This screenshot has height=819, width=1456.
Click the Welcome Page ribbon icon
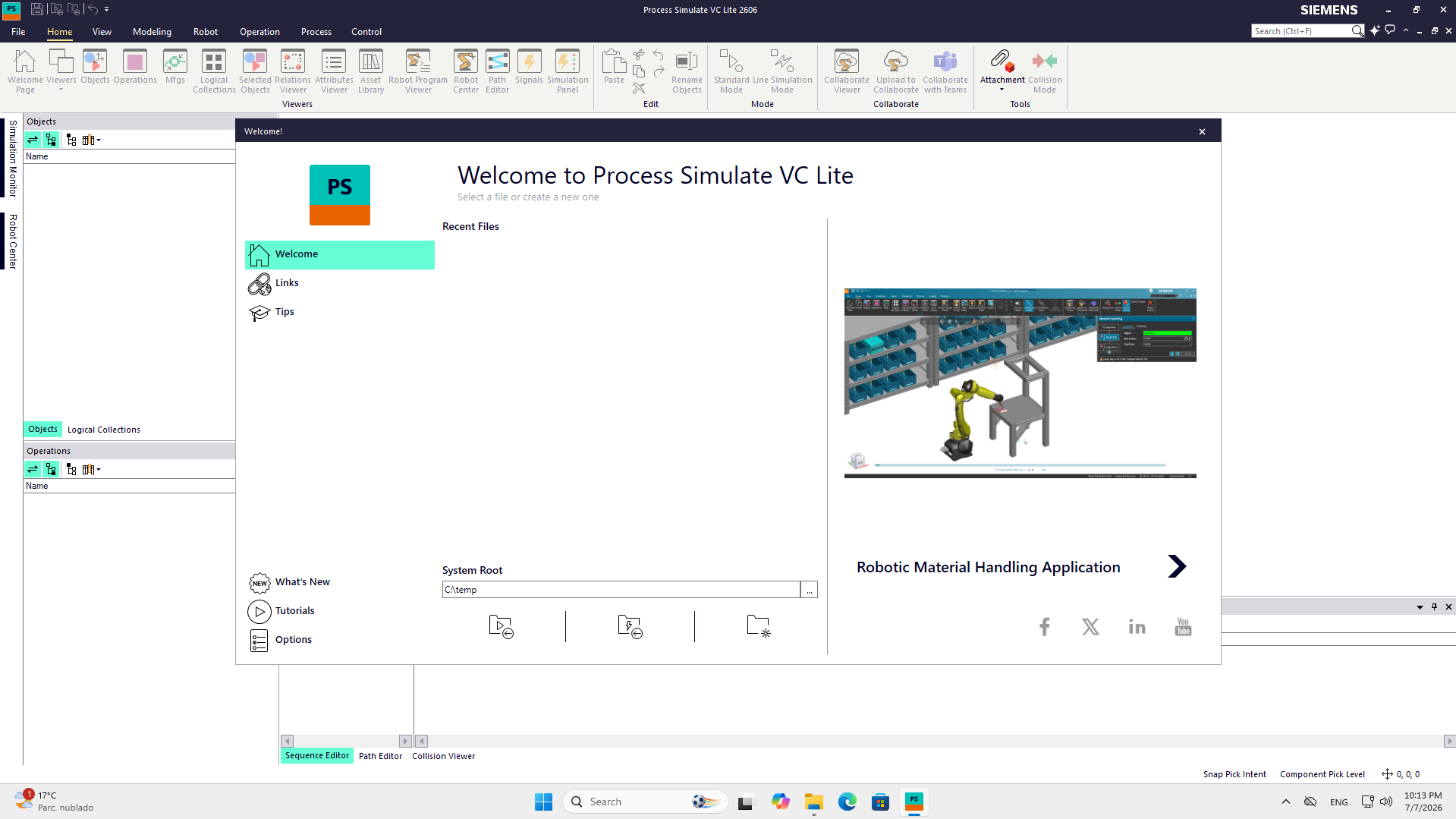(x=25, y=71)
